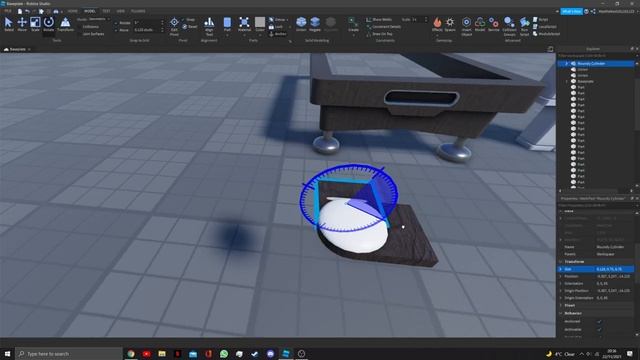Lock the selected part
This screenshot has height=360, width=640.
pos(276,27)
